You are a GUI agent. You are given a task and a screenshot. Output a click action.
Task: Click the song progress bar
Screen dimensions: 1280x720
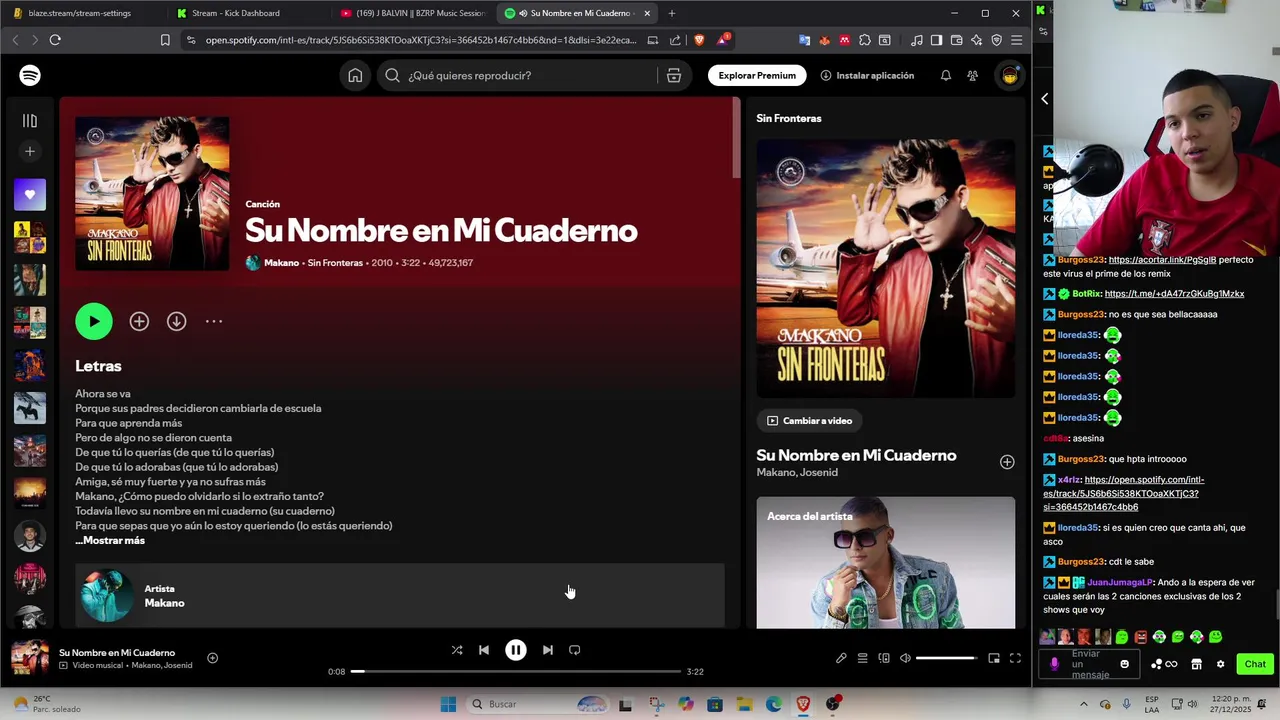[x=516, y=671]
